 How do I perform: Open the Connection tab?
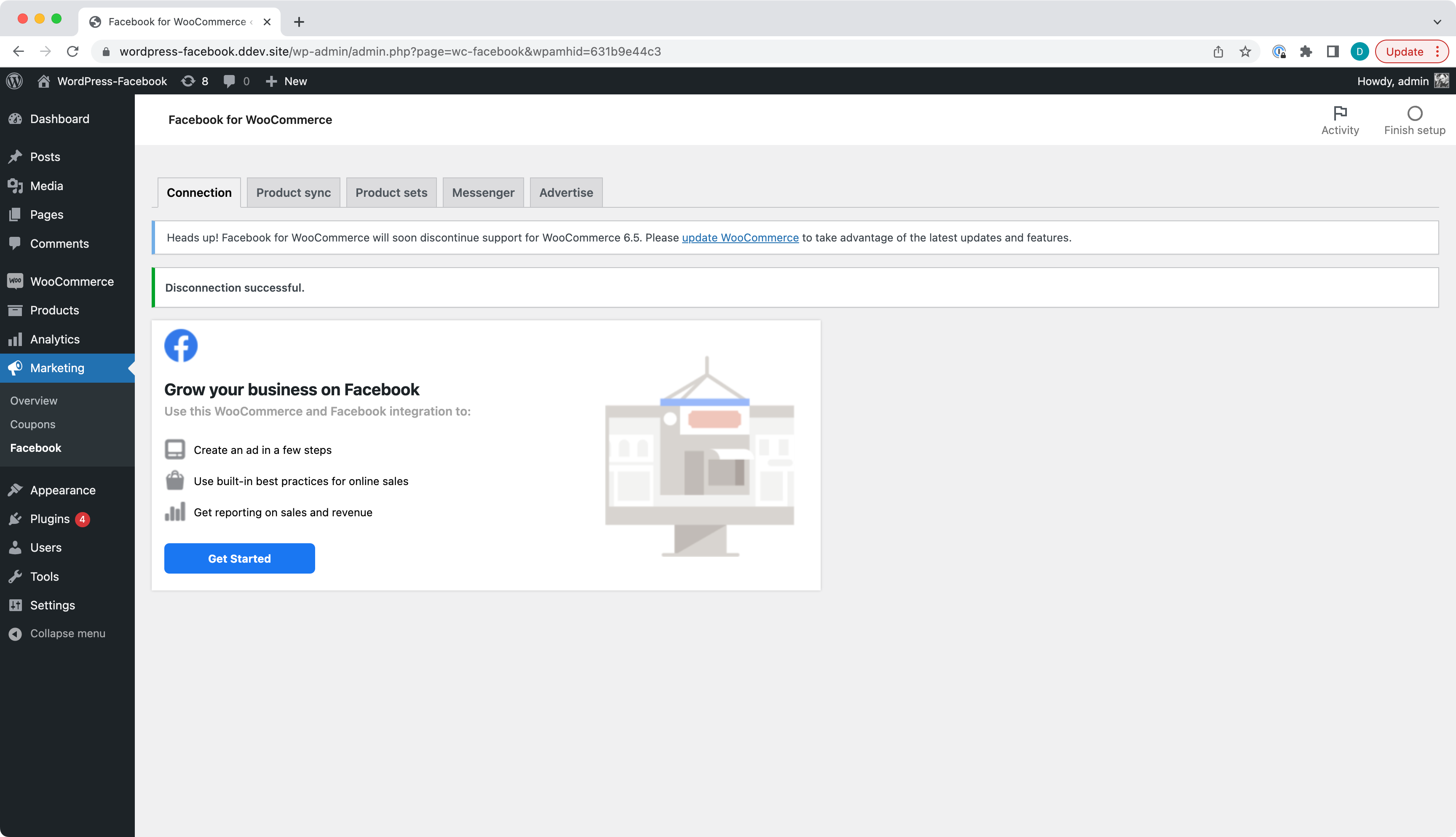point(199,192)
